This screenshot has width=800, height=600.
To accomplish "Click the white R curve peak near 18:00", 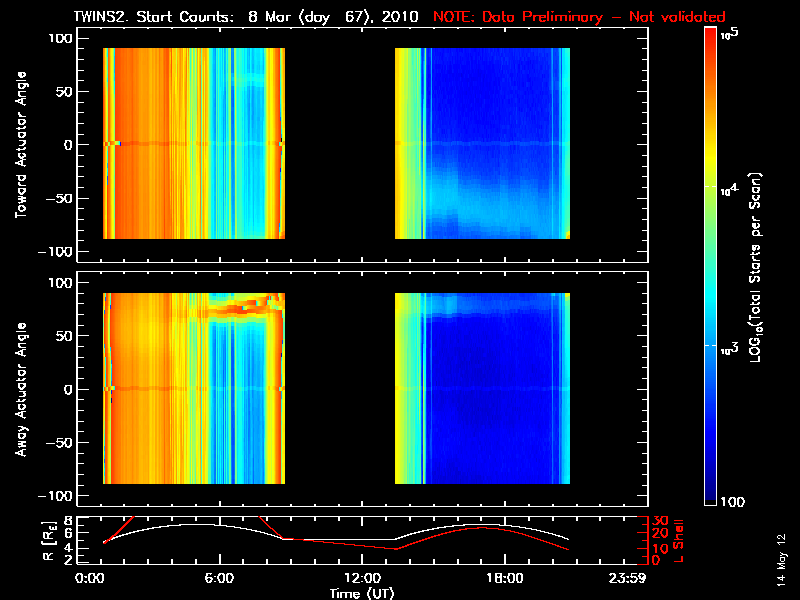I will coord(480,524).
